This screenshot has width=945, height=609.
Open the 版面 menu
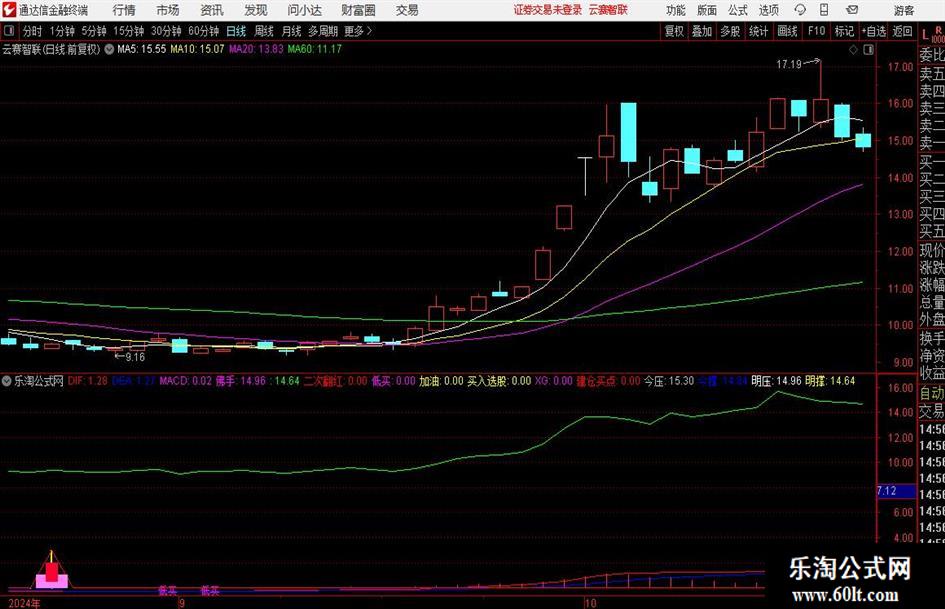pos(706,10)
